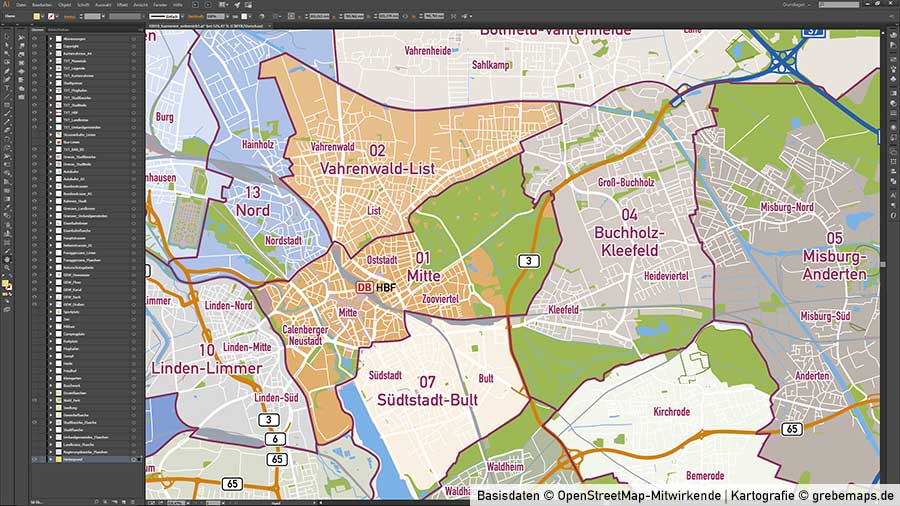Click the canvas vertical scrollbar thumb
The height and width of the screenshot is (506, 900).
[x=883, y=264]
